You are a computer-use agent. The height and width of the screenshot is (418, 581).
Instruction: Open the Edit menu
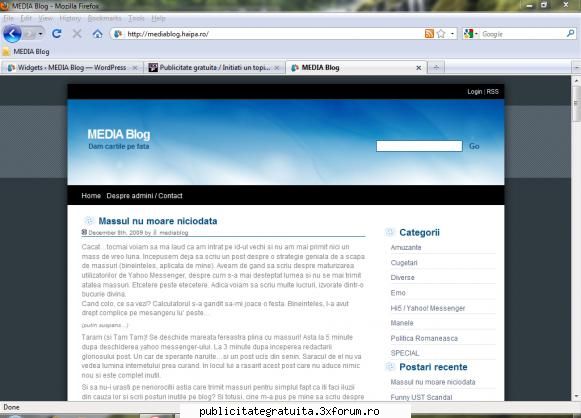[26, 18]
